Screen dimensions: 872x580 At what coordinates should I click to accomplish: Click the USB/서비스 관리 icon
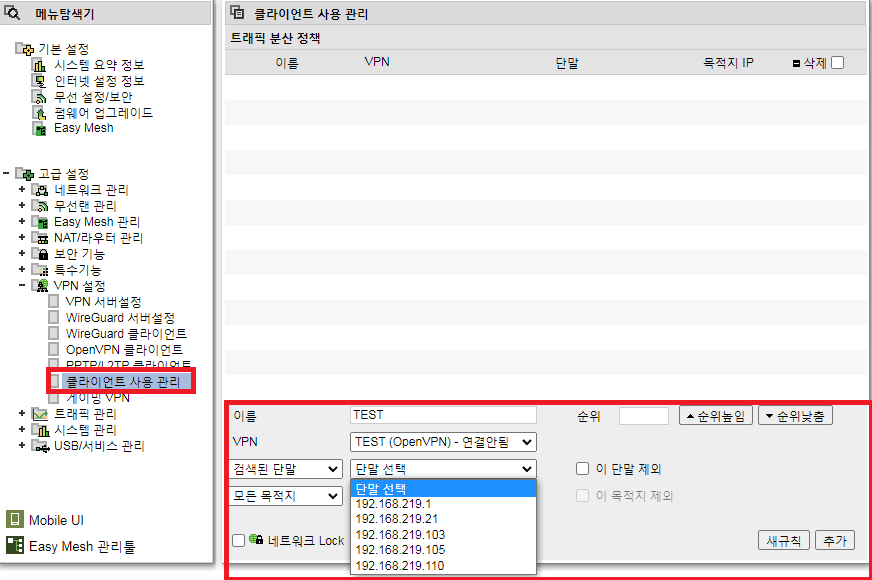(x=40, y=446)
